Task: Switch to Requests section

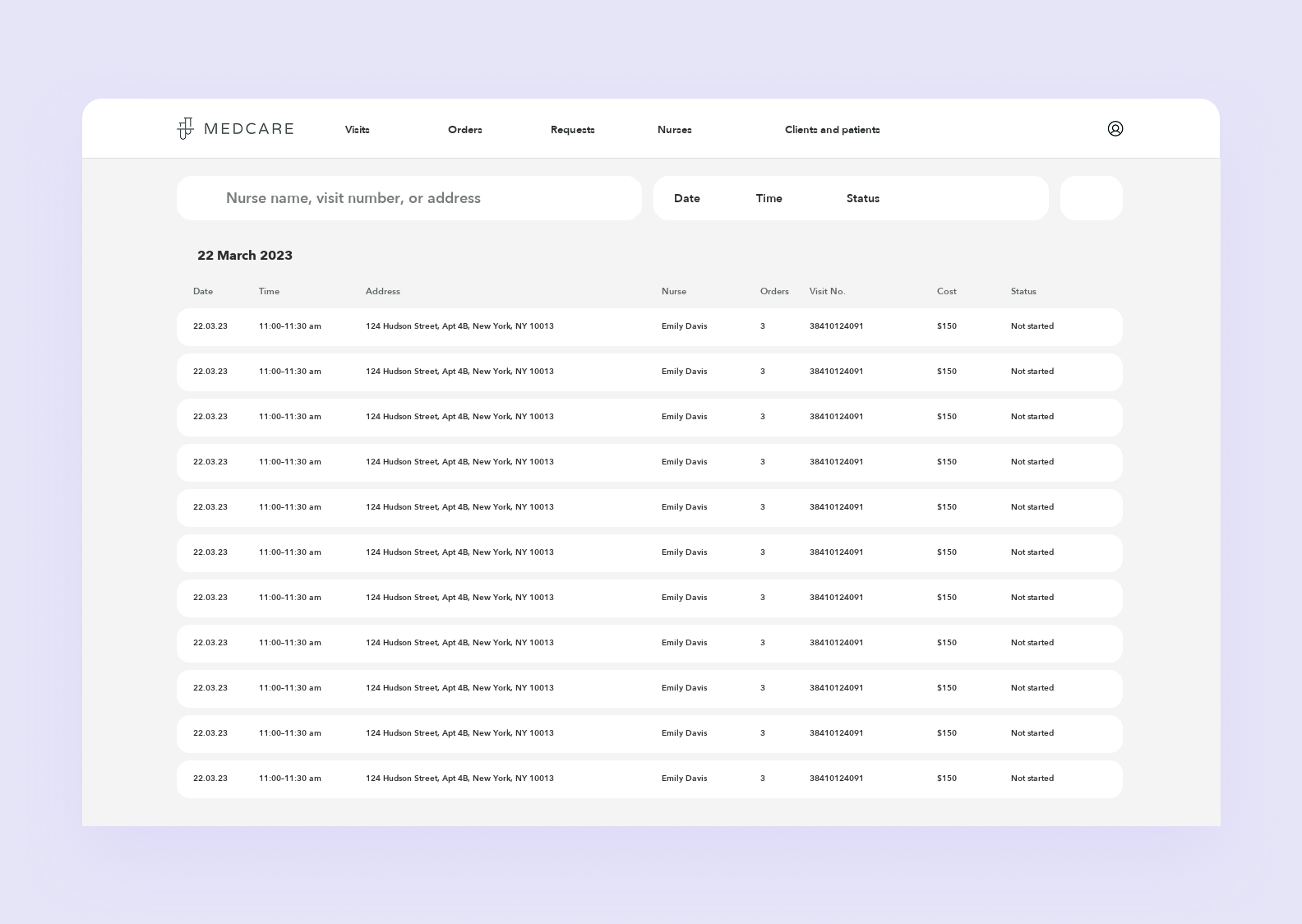Action: [573, 130]
